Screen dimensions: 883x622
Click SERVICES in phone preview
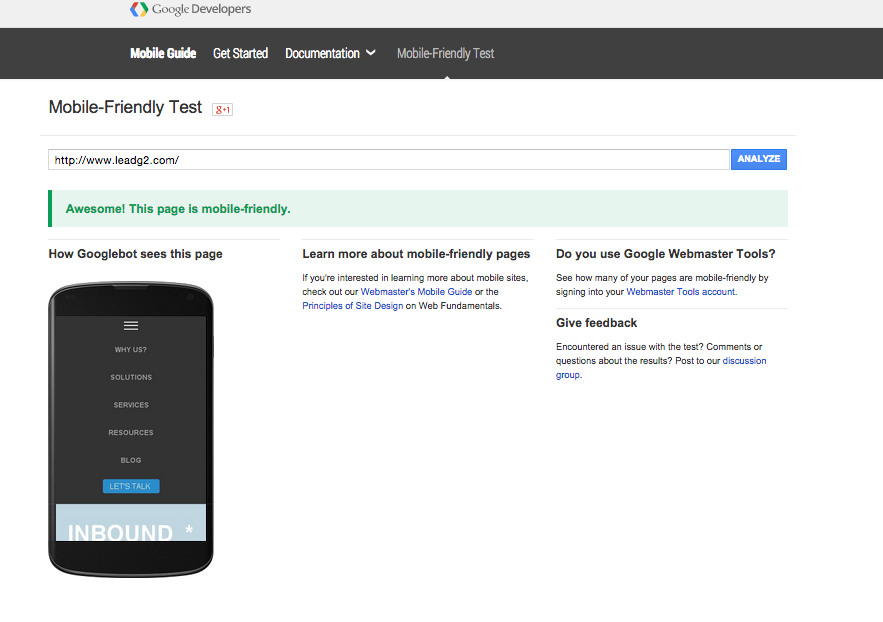point(131,405)
